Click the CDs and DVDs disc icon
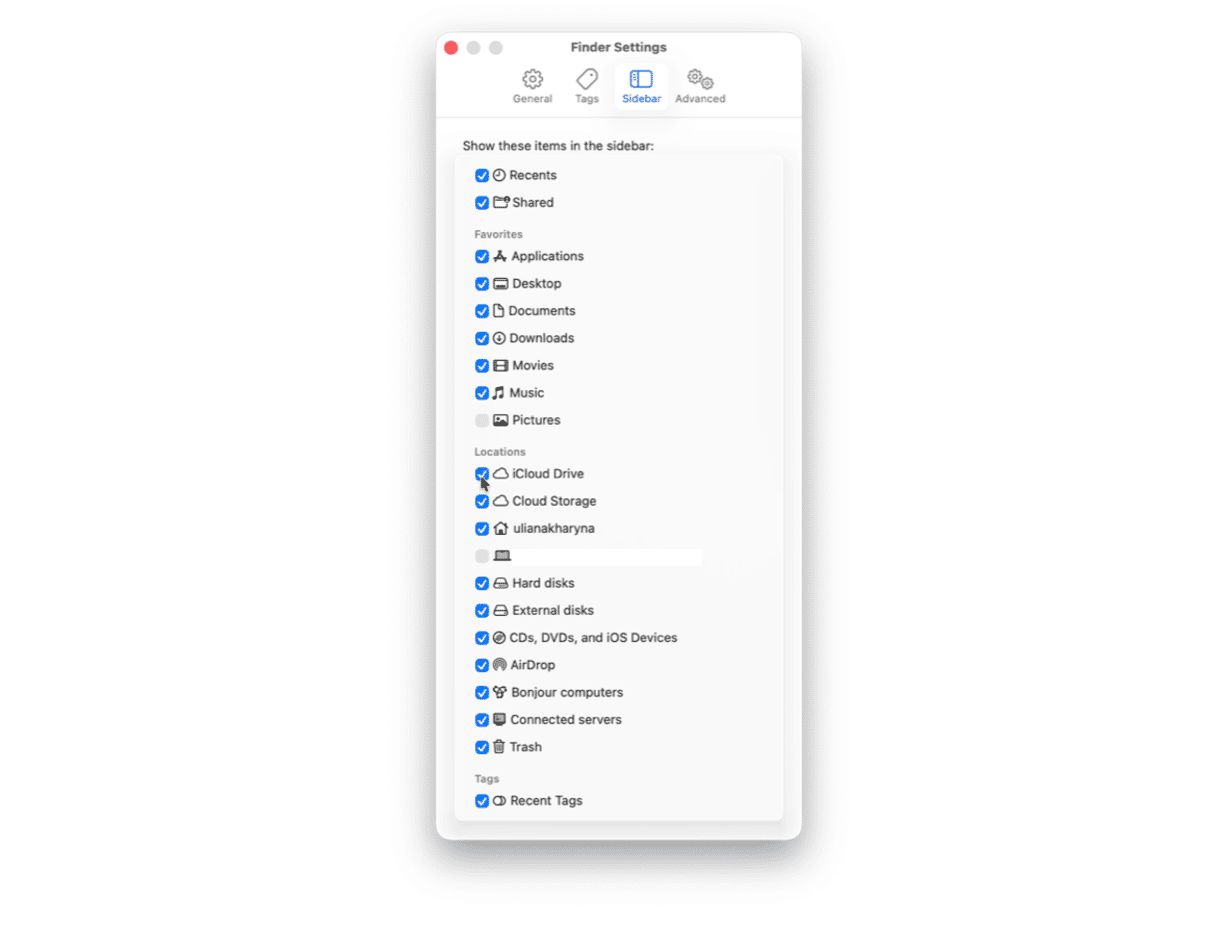The width and height of the screenshot is (1215, 949). point(499,638)
